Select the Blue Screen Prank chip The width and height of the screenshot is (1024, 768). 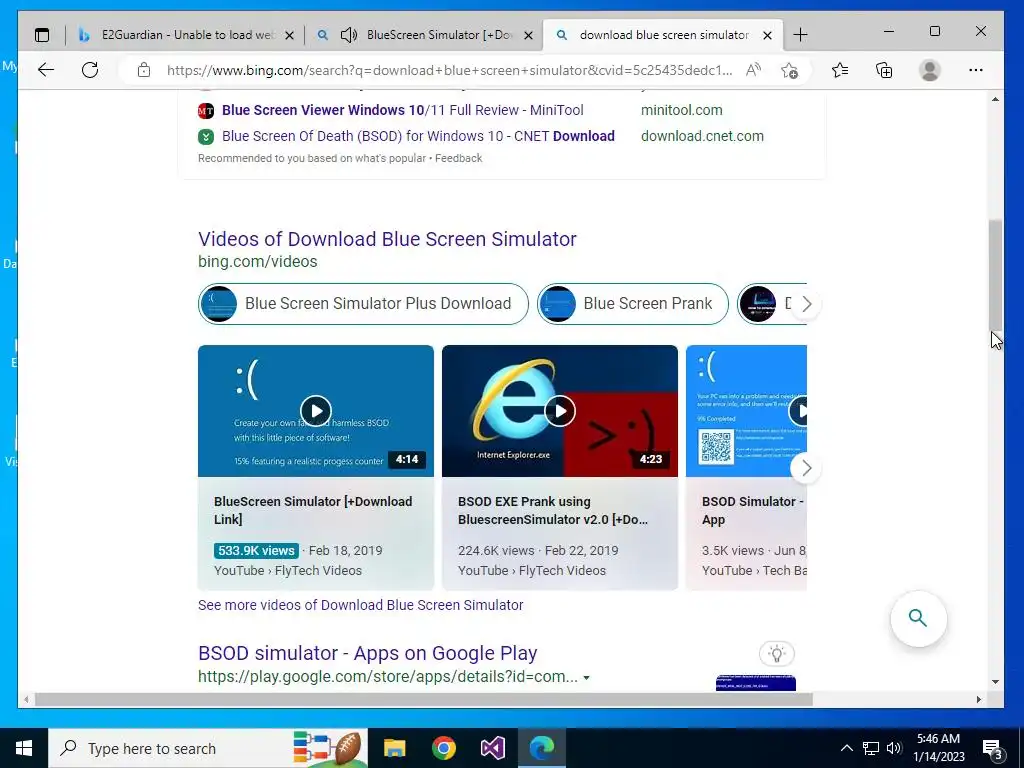[632, 304]
